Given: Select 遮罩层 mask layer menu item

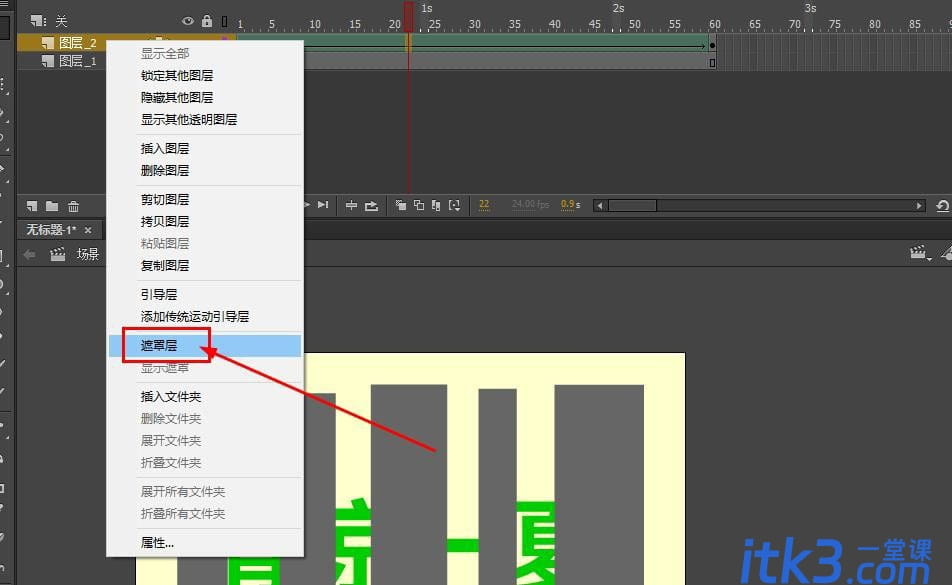Looking at the screenshot, I should click(x=205, y=346).
